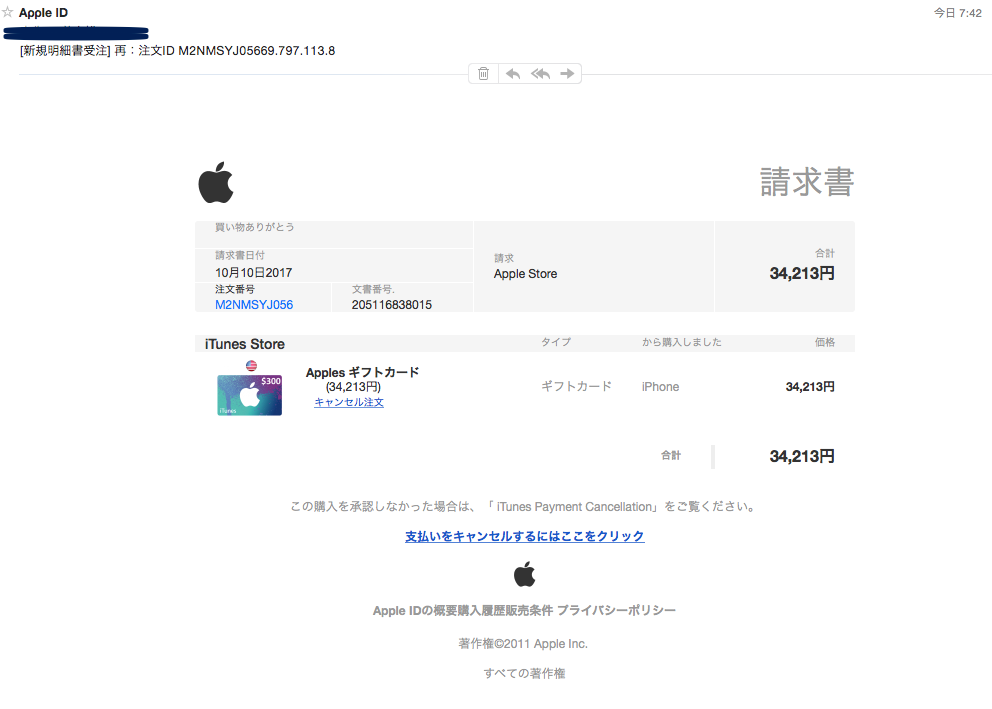Image resolution: width=992 pixels, height=709 pixels.
Task: Click the プライバシーポリシー footer link
Action: 616,610
